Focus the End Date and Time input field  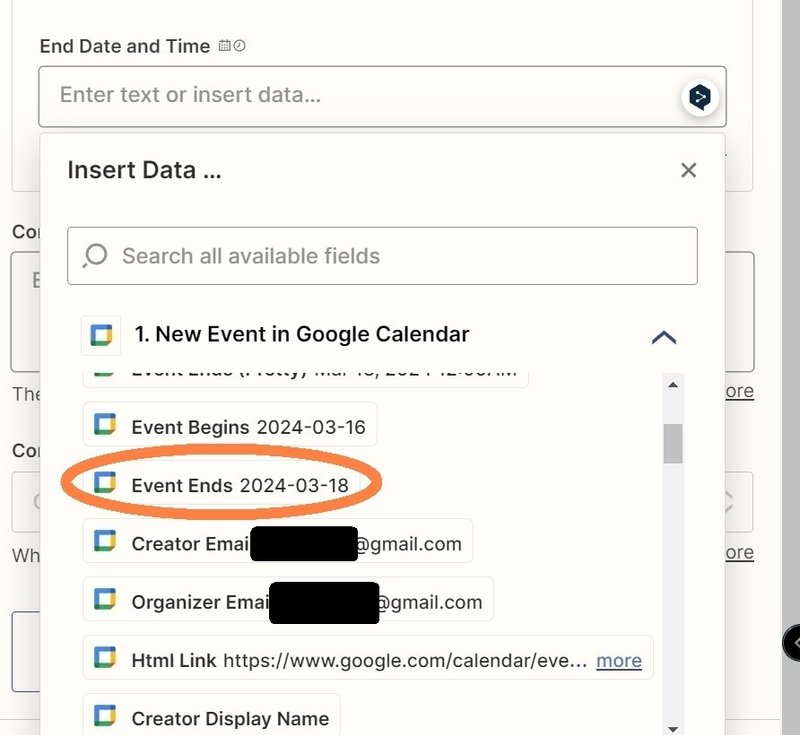point(382,96)
